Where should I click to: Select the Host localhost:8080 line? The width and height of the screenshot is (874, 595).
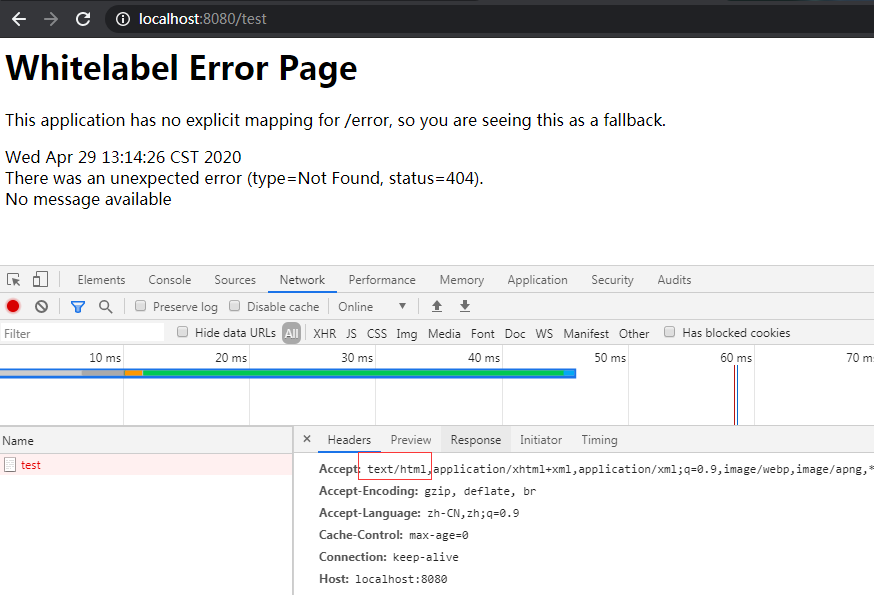[383, 579]
